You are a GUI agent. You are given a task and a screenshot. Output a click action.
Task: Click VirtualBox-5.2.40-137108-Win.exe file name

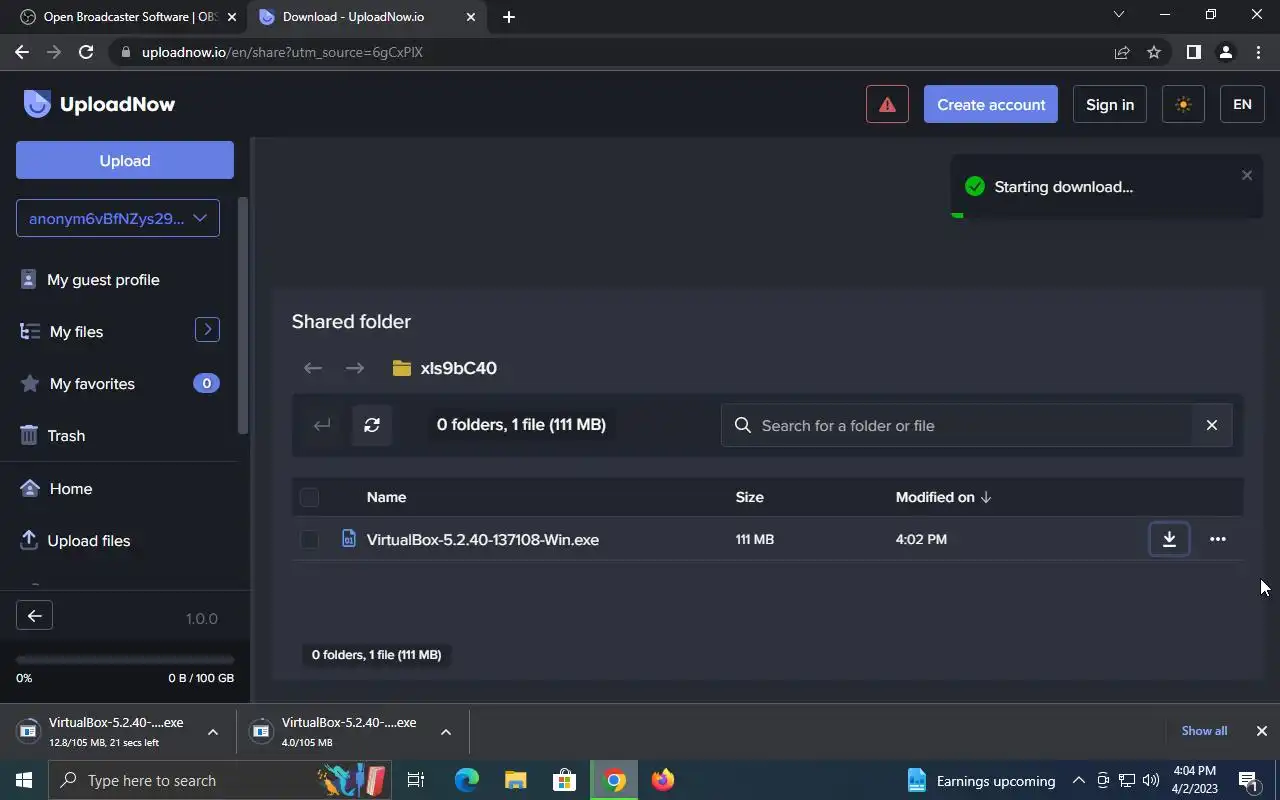483,539
